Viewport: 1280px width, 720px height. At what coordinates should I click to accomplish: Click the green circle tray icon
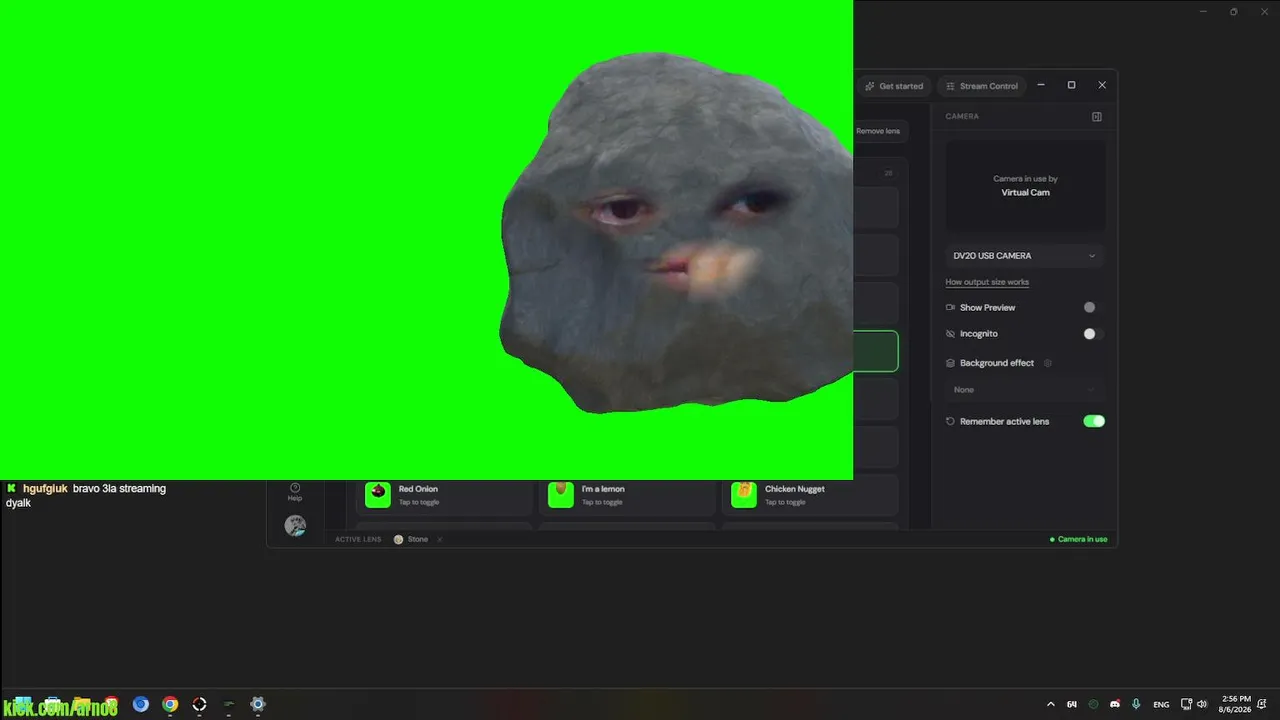coord(1093,704)
